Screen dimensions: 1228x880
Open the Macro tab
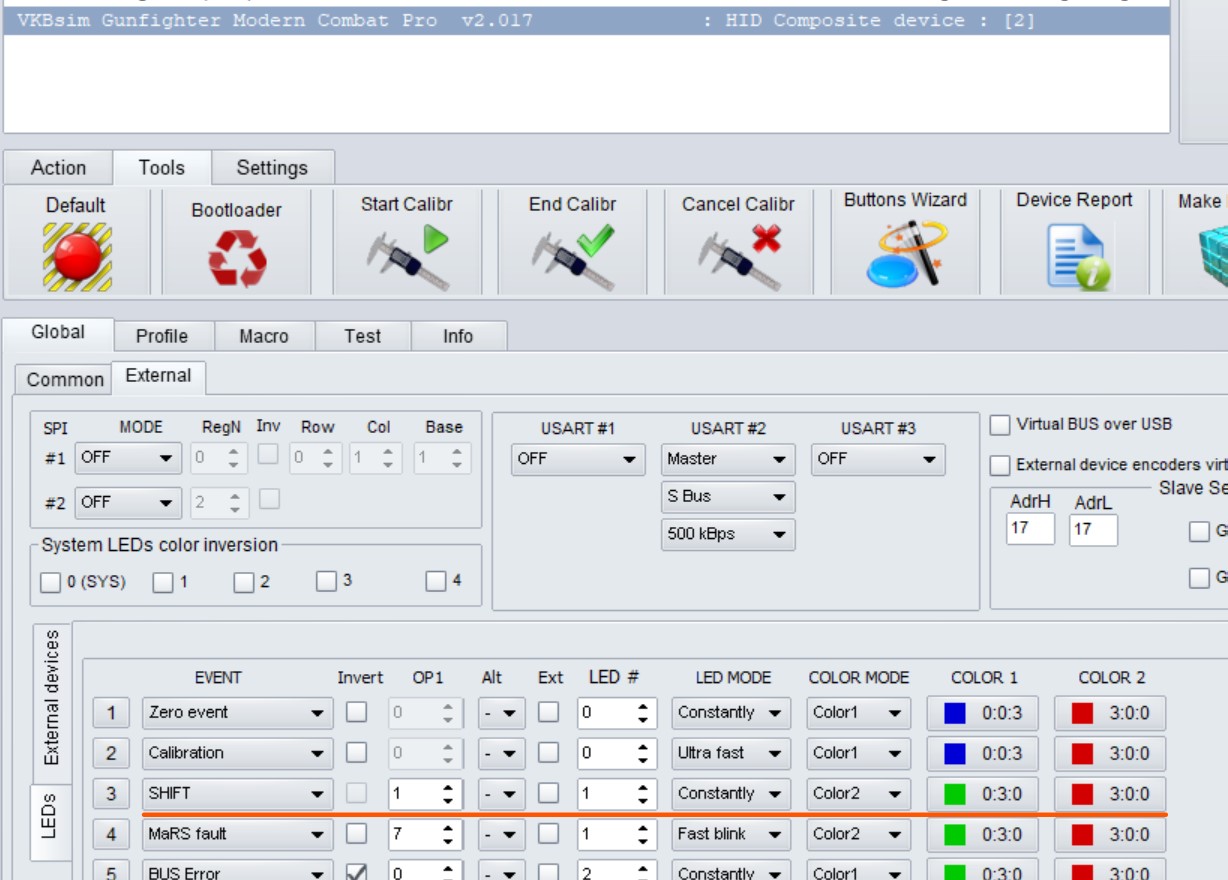coord(264,336)
